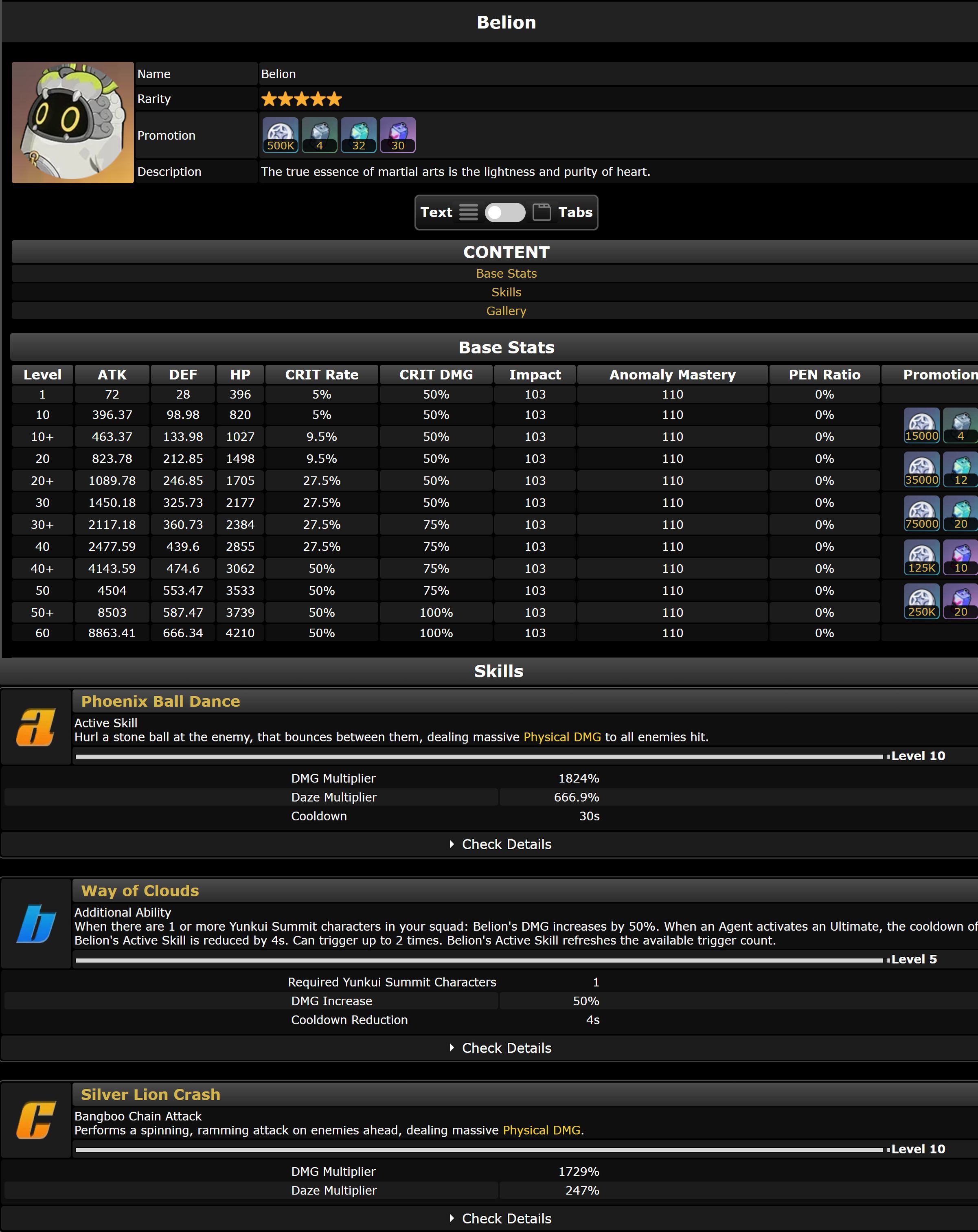This screenshot has height=1232, width=978.
Task: Click the Way of Clouds skill title
Action: [140, 891]
